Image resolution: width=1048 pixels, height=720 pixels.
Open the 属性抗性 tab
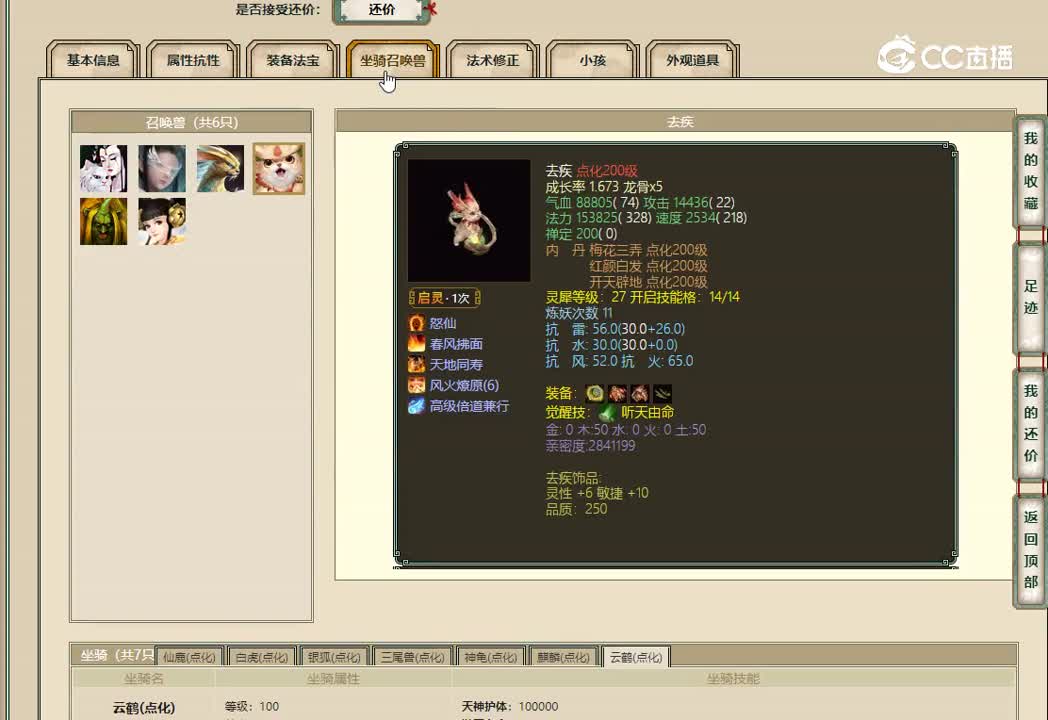pos(193,60)
